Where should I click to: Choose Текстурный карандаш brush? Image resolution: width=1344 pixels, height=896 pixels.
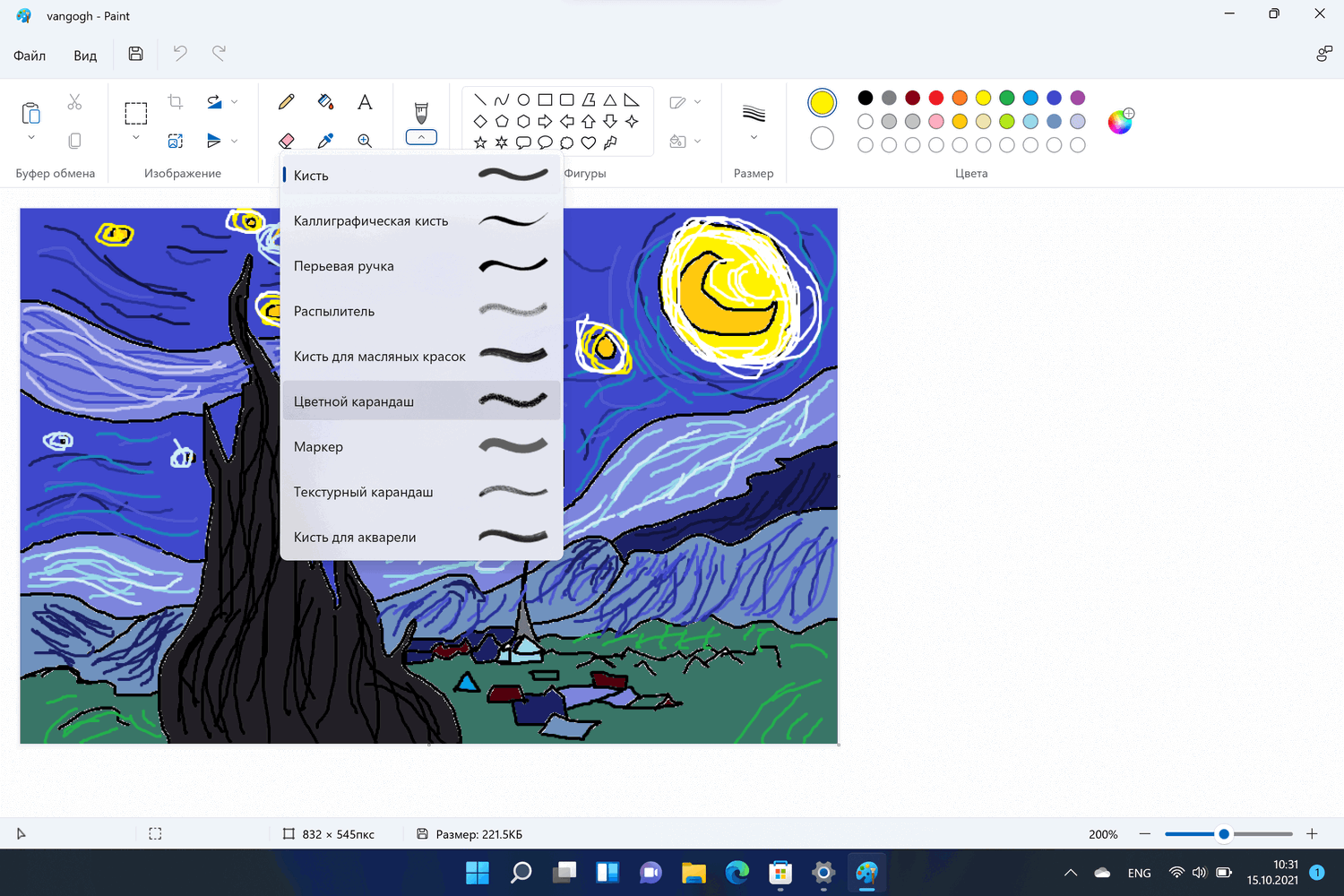coord(421,492)
